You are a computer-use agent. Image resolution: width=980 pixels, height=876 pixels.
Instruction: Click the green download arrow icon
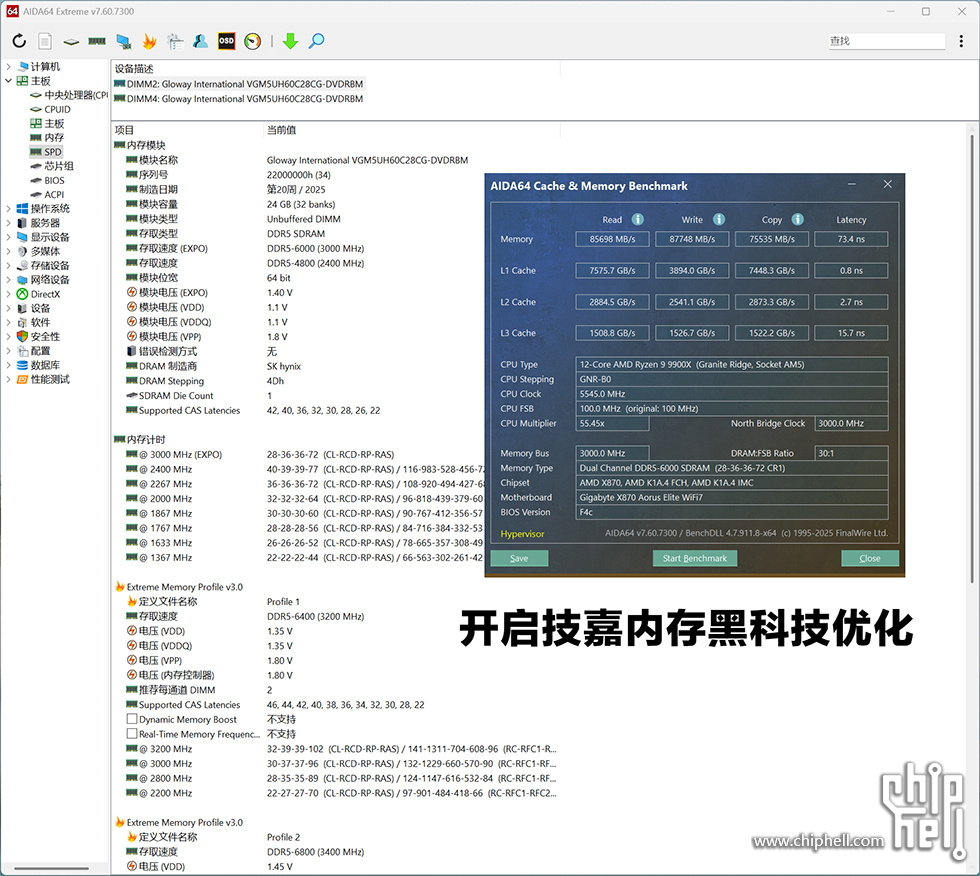(290, 41)
